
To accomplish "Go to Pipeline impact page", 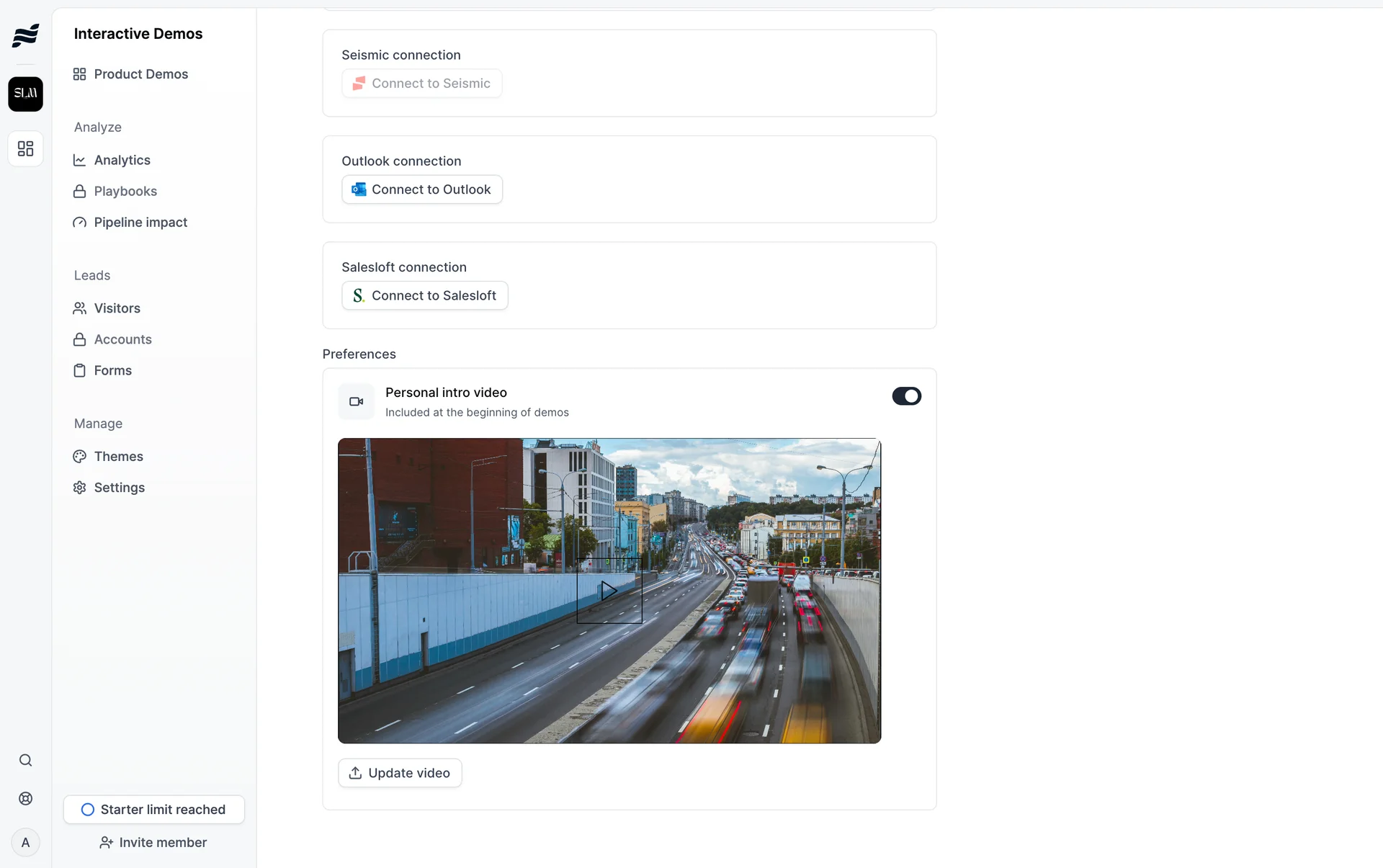I will (x=140, y=223).
